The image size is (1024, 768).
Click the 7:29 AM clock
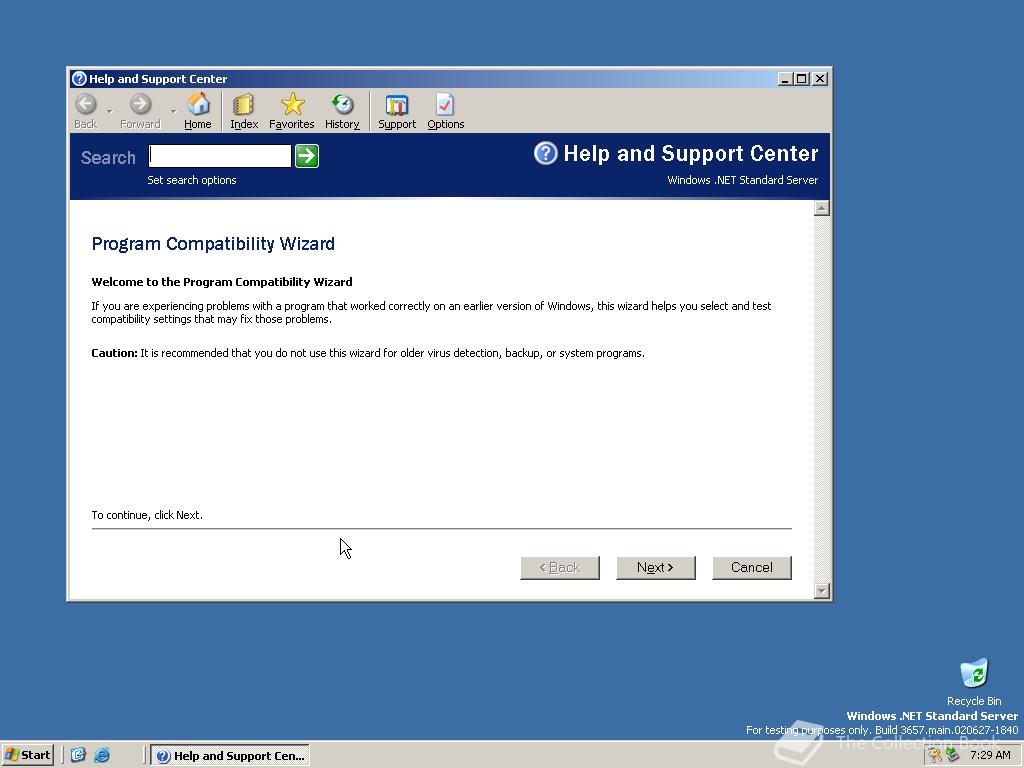[990, 755]
